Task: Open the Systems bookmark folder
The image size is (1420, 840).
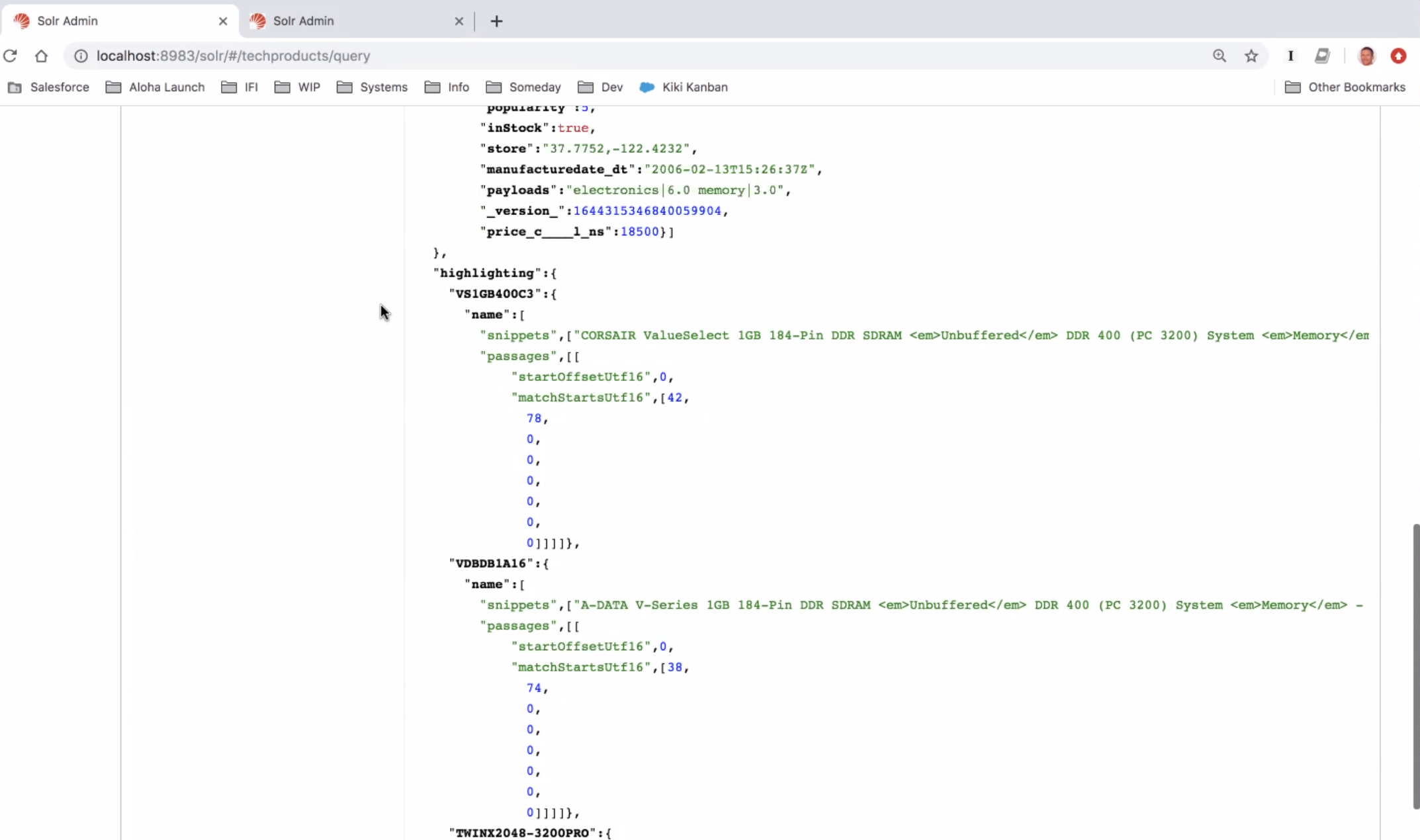Action: click(372, 87)
